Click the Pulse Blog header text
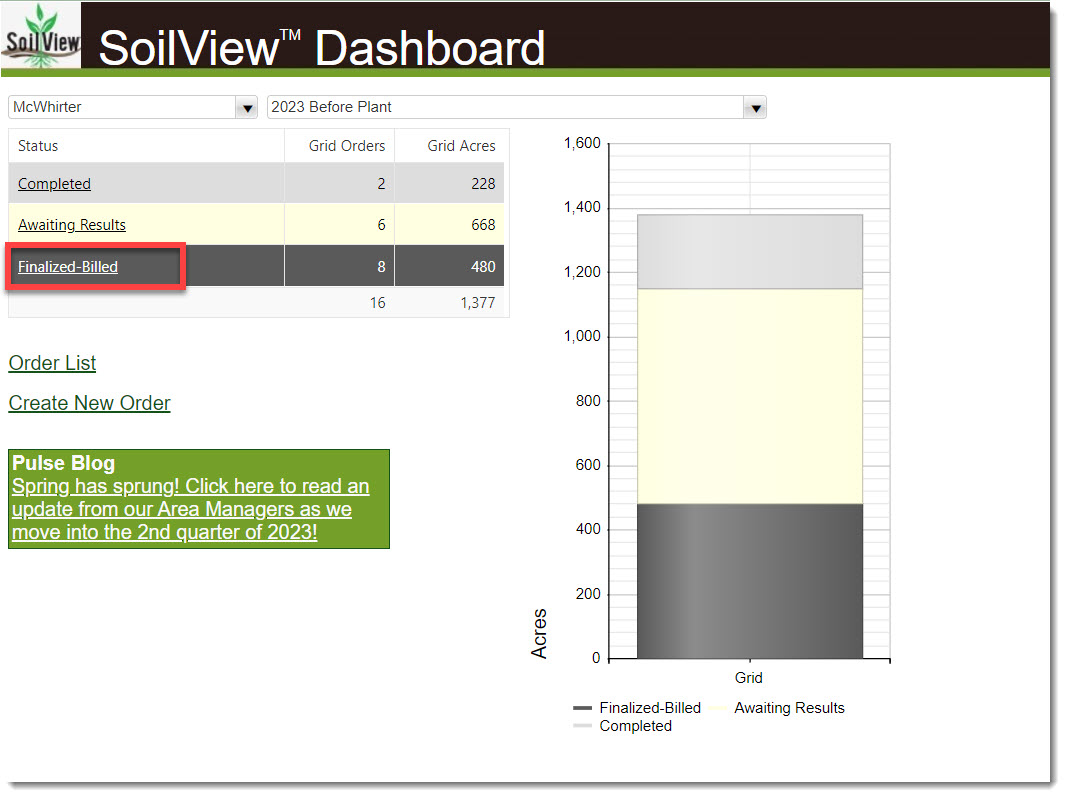The height and width of the screenshot is (797, 1065). (62, 463)
